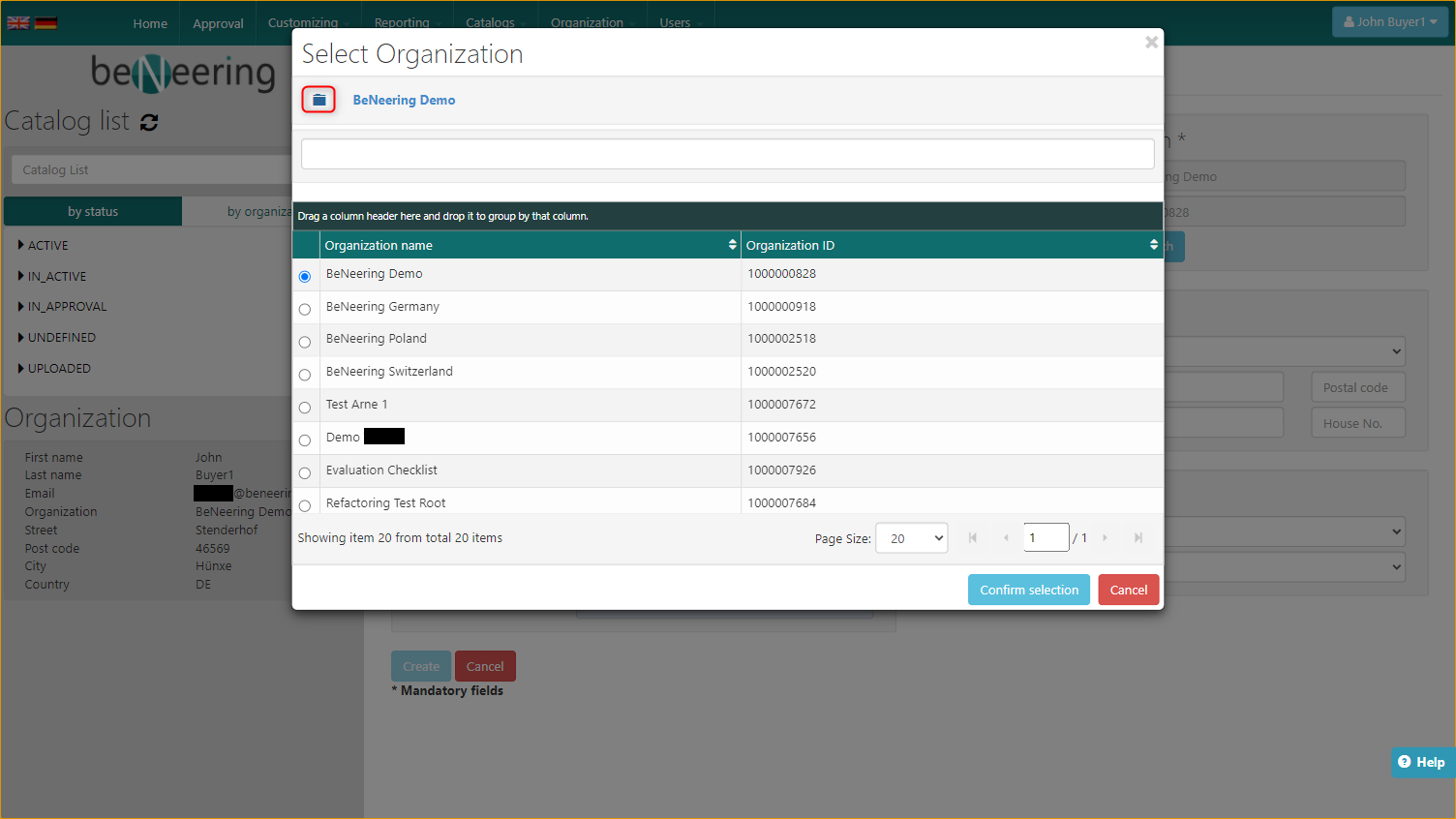Open the Page Size dropdown

click(911, 538)
